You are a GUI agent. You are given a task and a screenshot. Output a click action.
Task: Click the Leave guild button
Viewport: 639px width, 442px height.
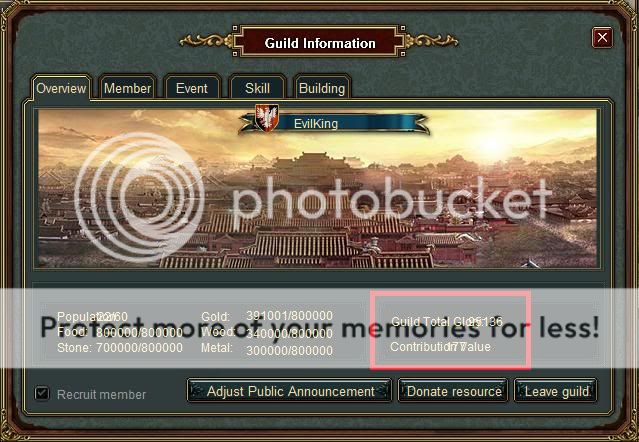(556, 391)
